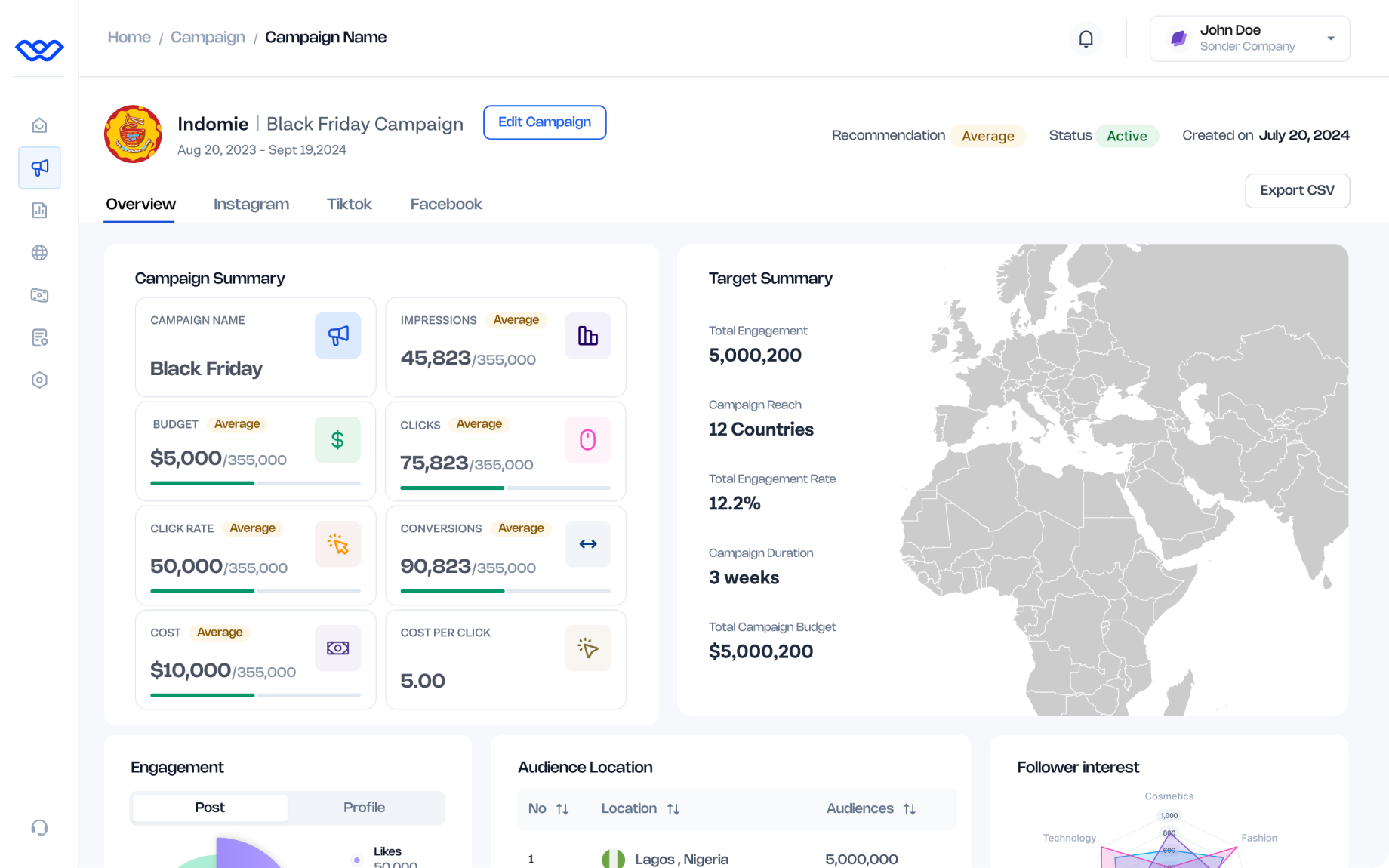Sort Audience Location by Audiences column
This screenshot has width=1389, height=868.
909,809
